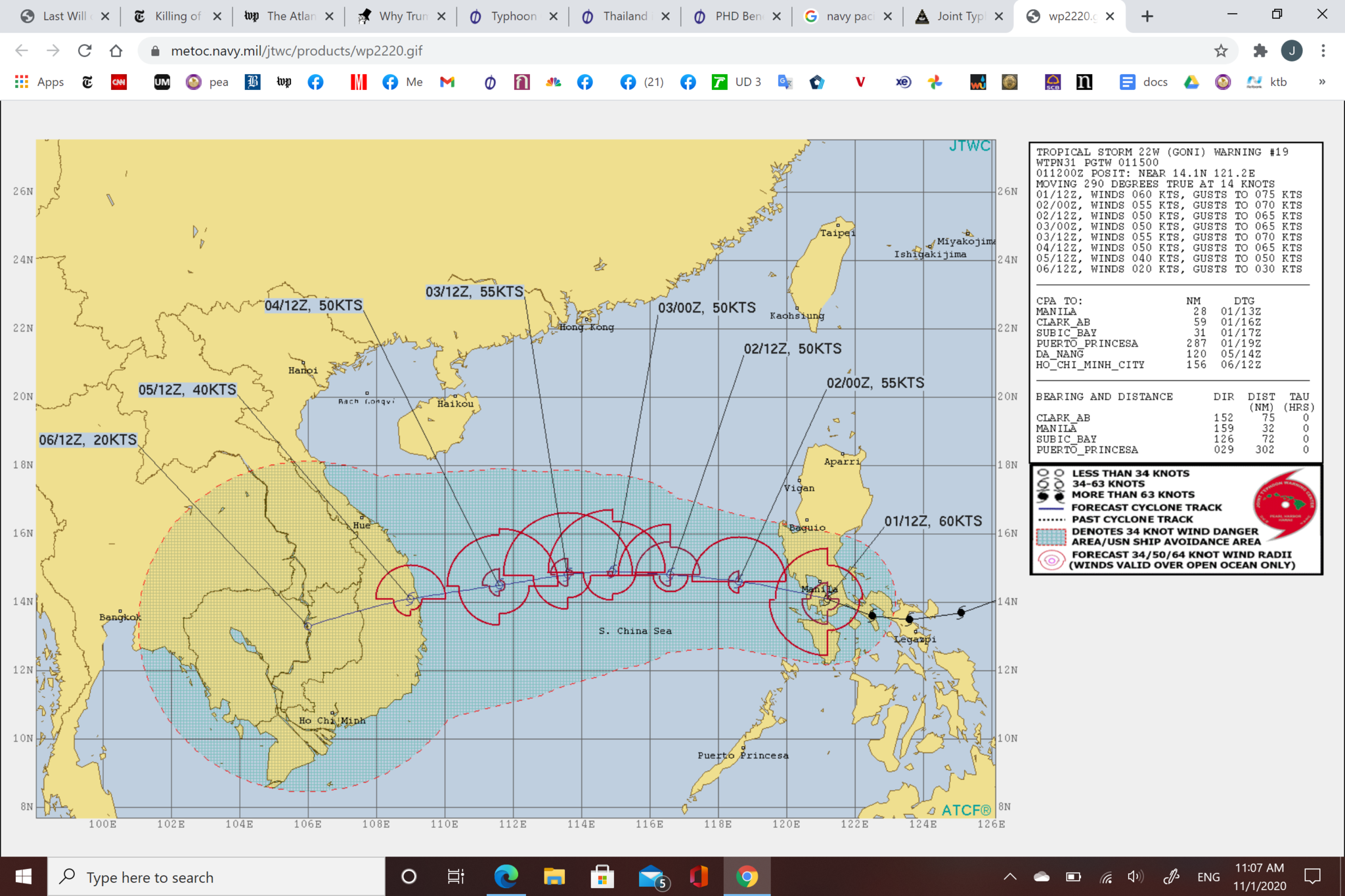Open the pea bookmark

[208, 81]
